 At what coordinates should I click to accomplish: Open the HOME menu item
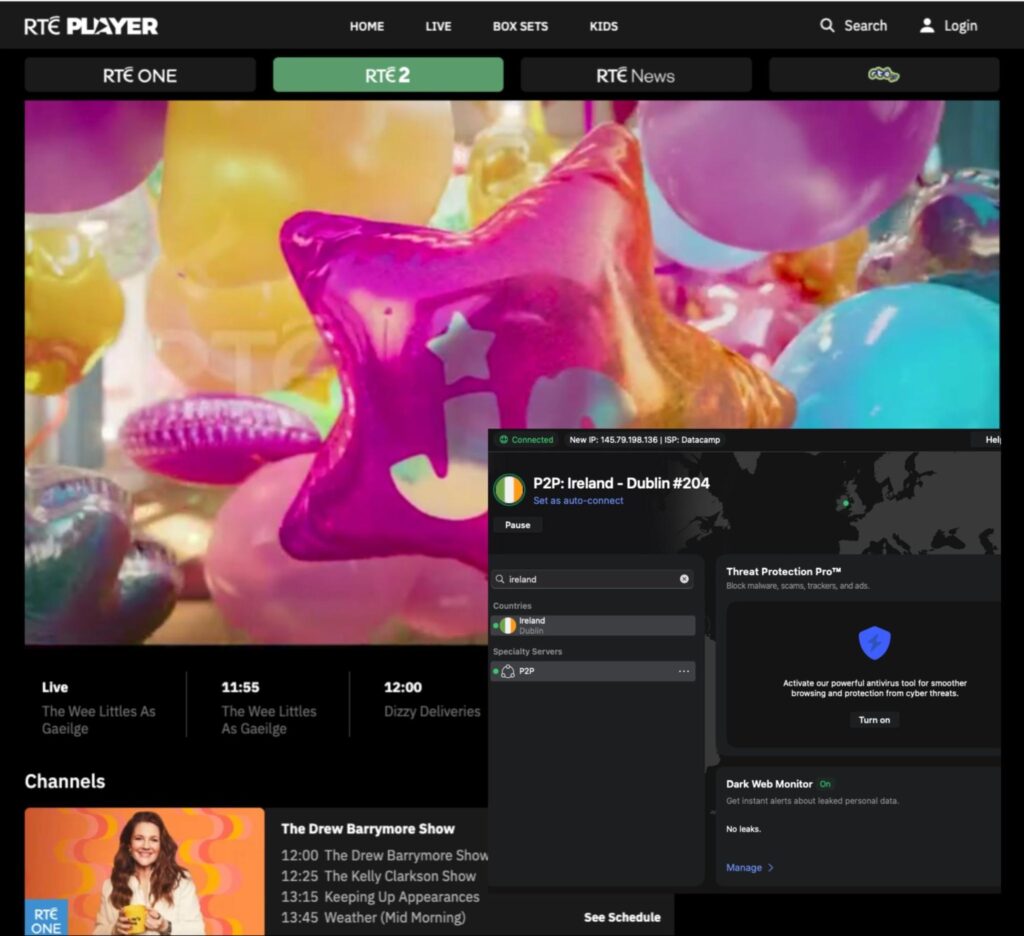point(367,26)
